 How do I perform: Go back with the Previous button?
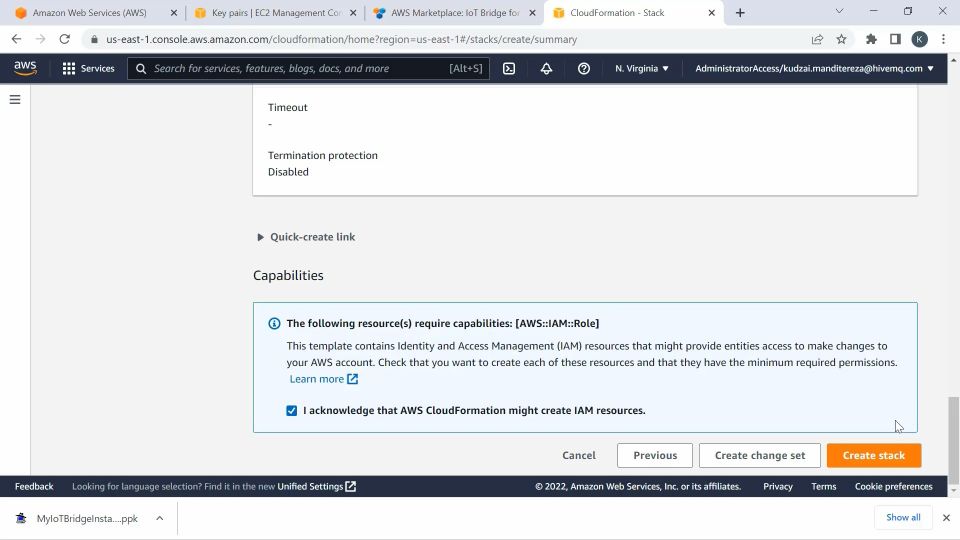pyautogui.click(x=655, y=456)
